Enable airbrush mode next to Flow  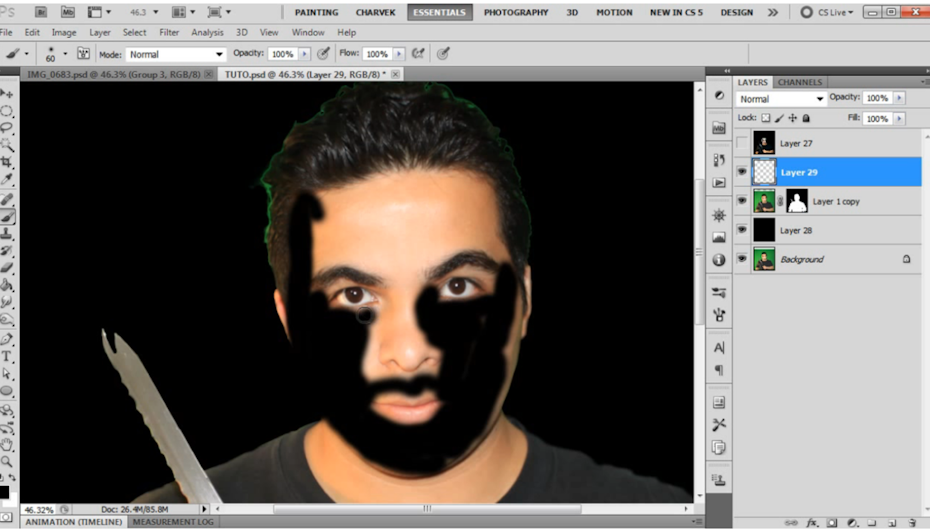pos(418,54)
